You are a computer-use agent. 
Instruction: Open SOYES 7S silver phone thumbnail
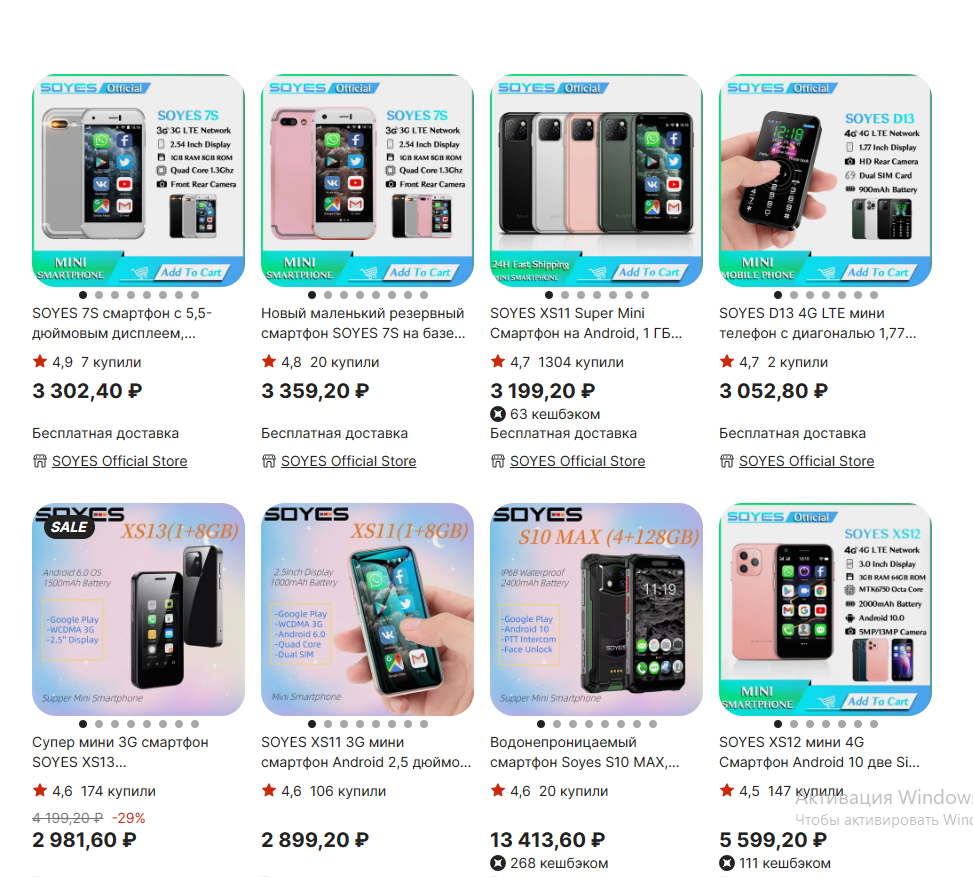pos(138,181)
